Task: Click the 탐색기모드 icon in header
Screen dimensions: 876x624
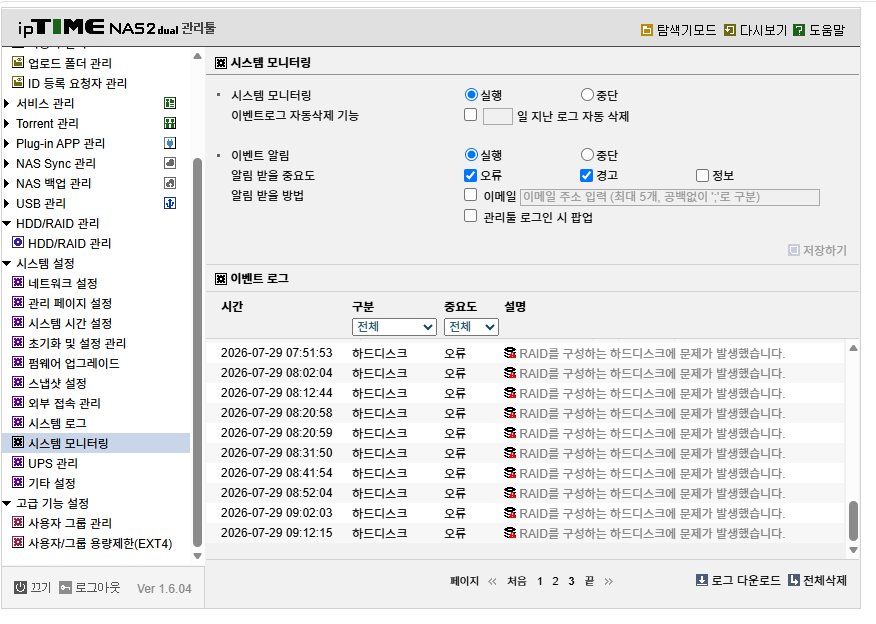Action: [x=646, y=30]
